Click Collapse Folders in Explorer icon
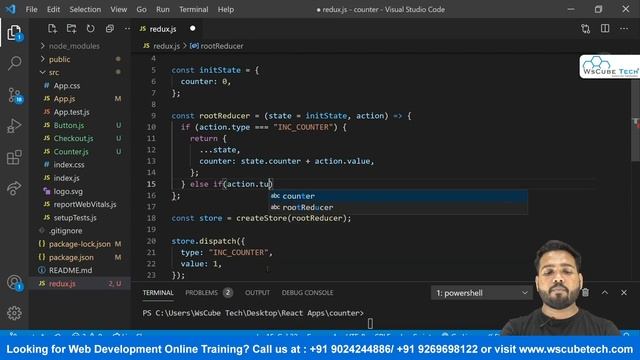This screenshot has width=640, height=360. (x=109, y=29)
